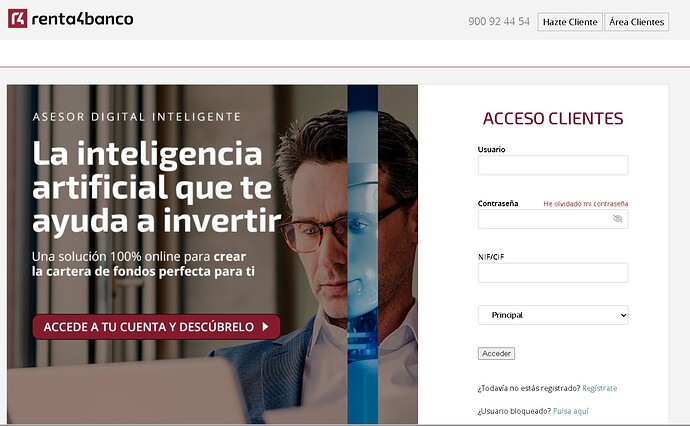690x426 pixels.
Task: Focus the Contraseña field
Action: coord(553,219)
